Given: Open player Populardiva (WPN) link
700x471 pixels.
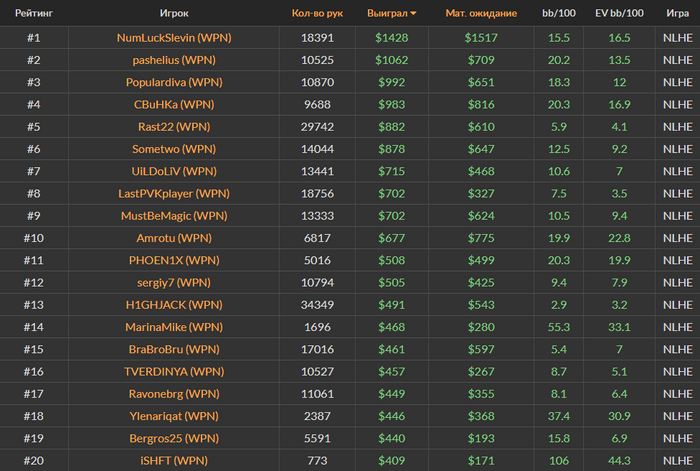Looking at the screenshot, I should (x=174, y=82).
